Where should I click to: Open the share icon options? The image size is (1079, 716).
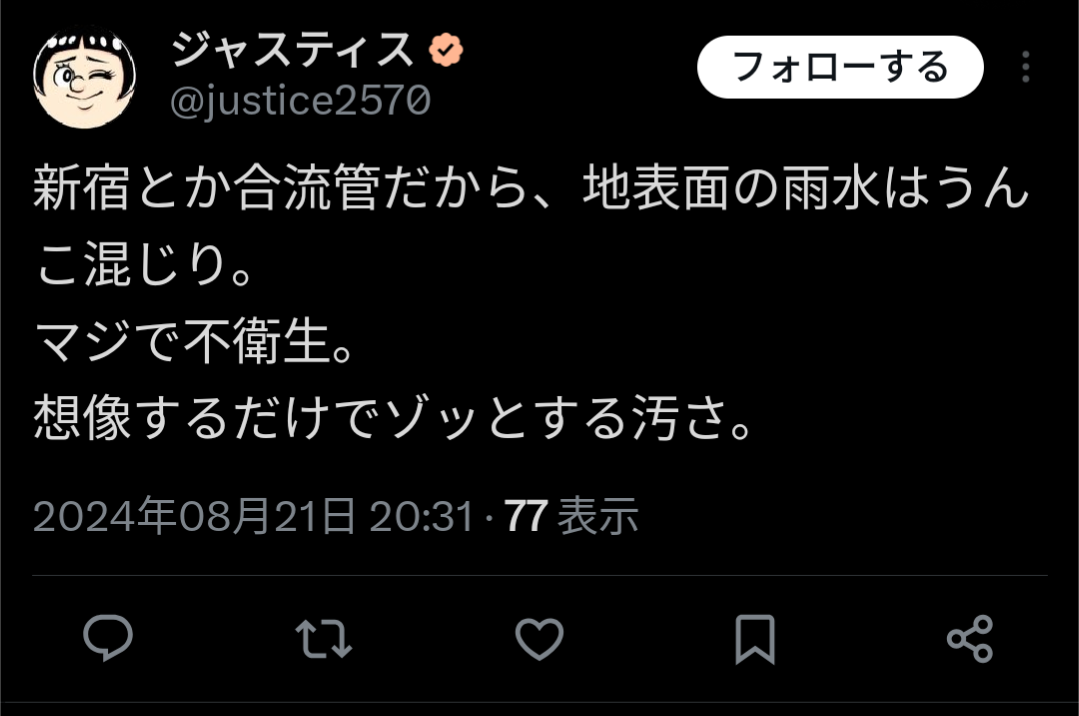tap(970, 639)
